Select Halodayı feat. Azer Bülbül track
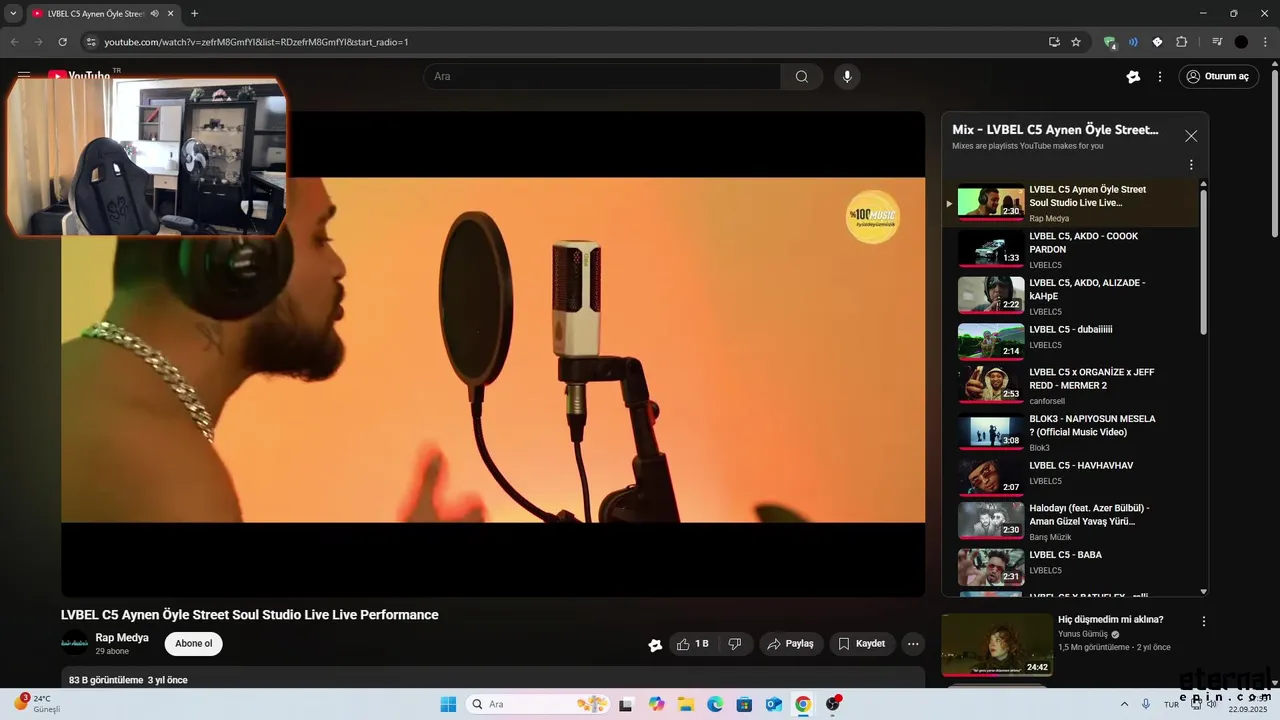This screenshot has width=1280, height=720. tap(1070, 521)
